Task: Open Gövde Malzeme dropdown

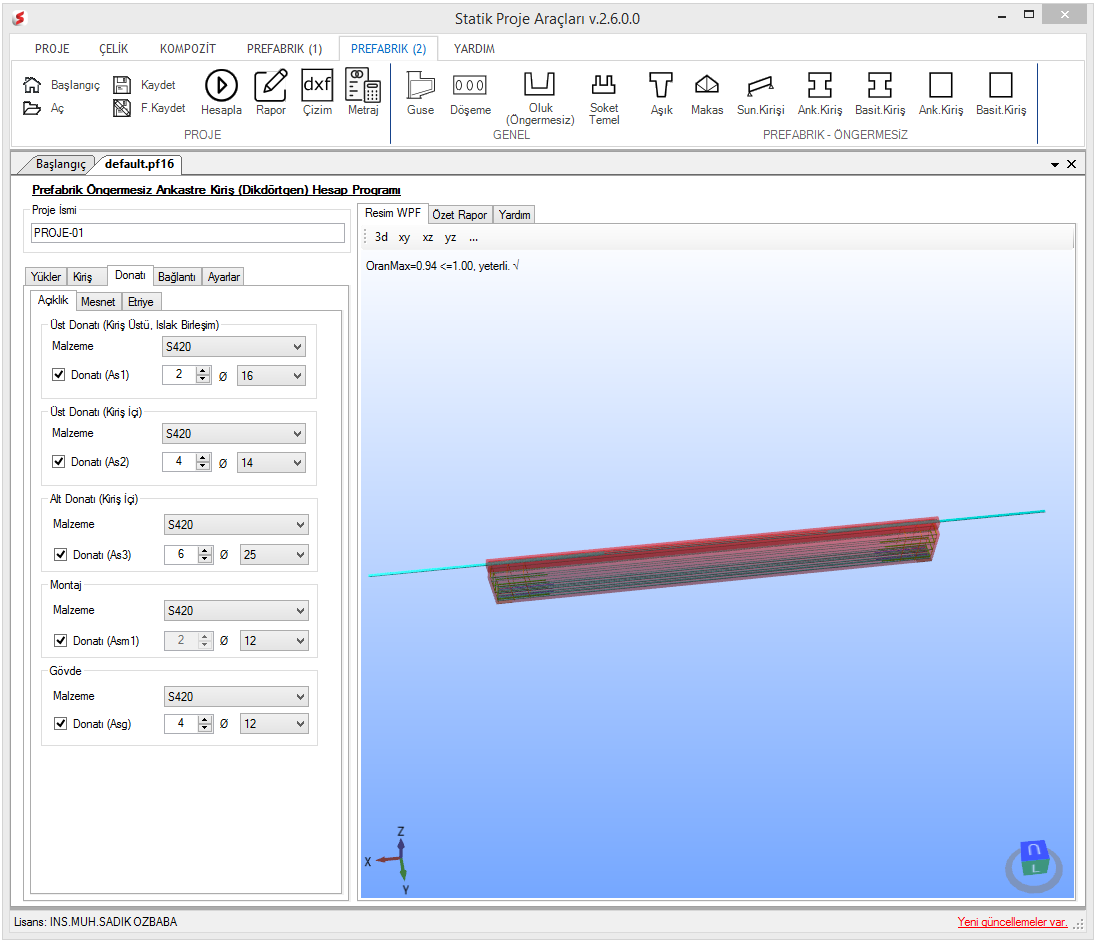Action: point(236,697)
